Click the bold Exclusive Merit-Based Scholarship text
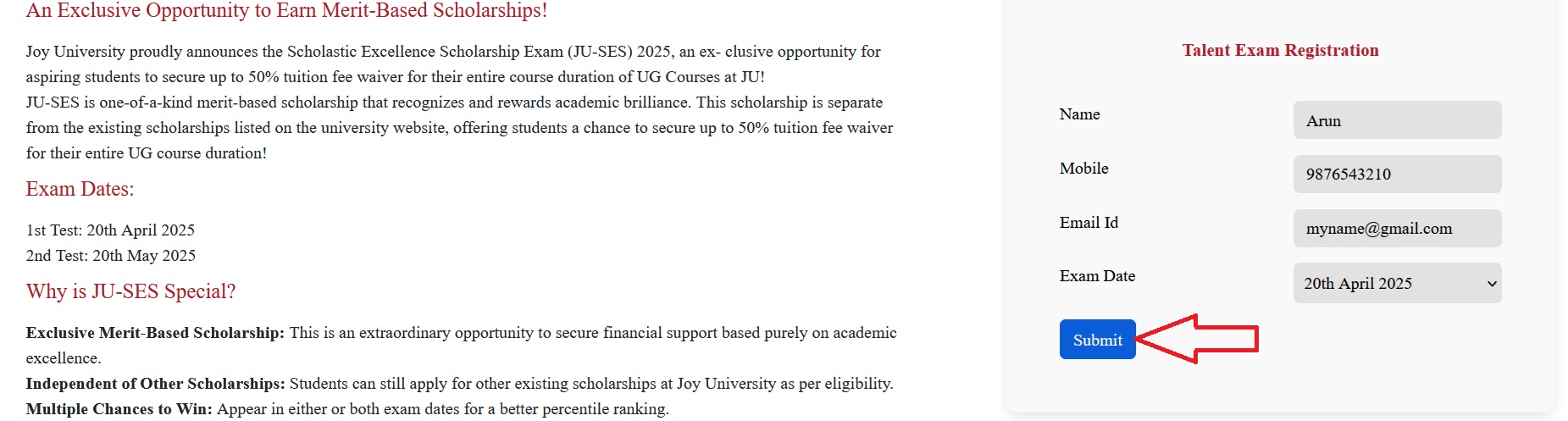 tap(155, 333)
